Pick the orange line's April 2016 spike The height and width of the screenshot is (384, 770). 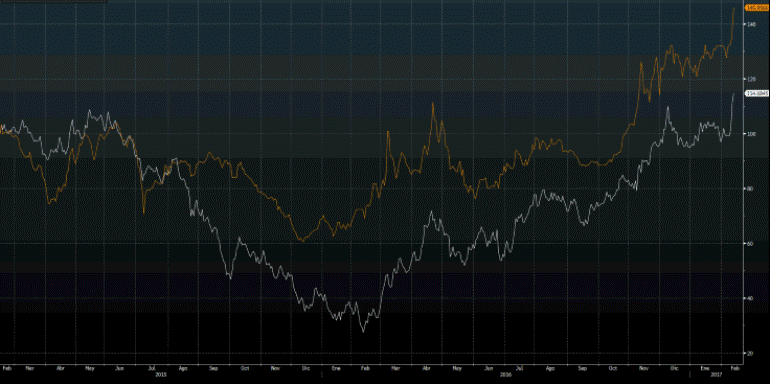[433, 103]
